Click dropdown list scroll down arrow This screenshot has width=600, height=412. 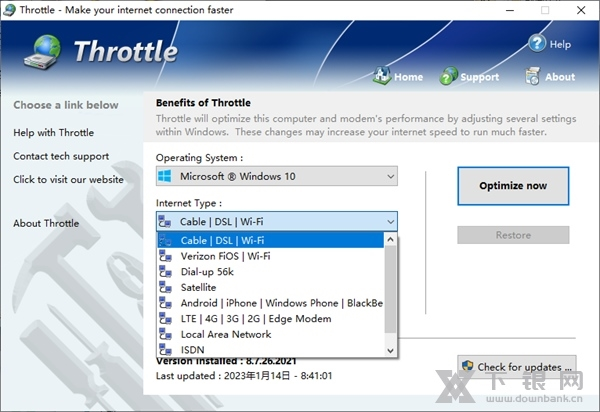(x=390, y=350)
